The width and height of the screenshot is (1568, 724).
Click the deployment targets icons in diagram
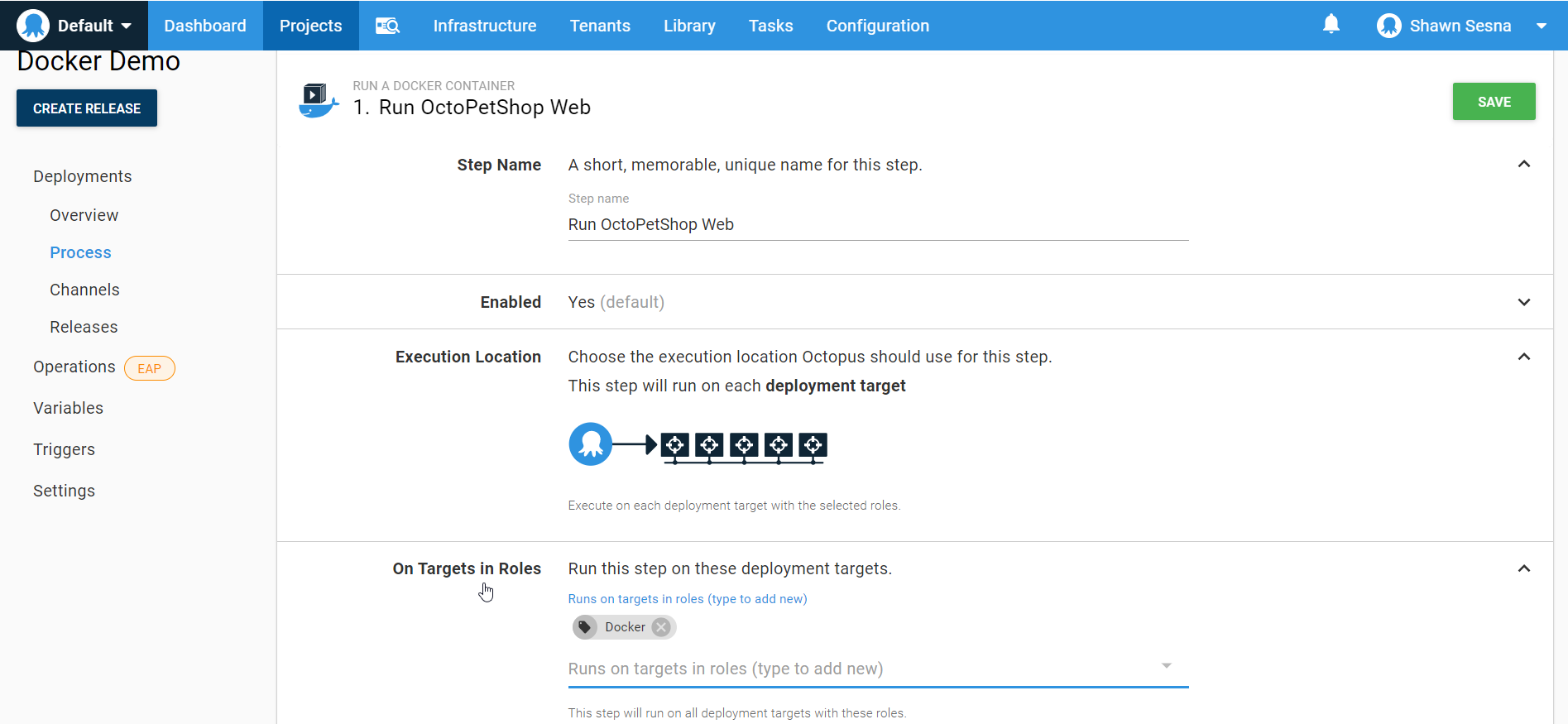pos(744,446)
